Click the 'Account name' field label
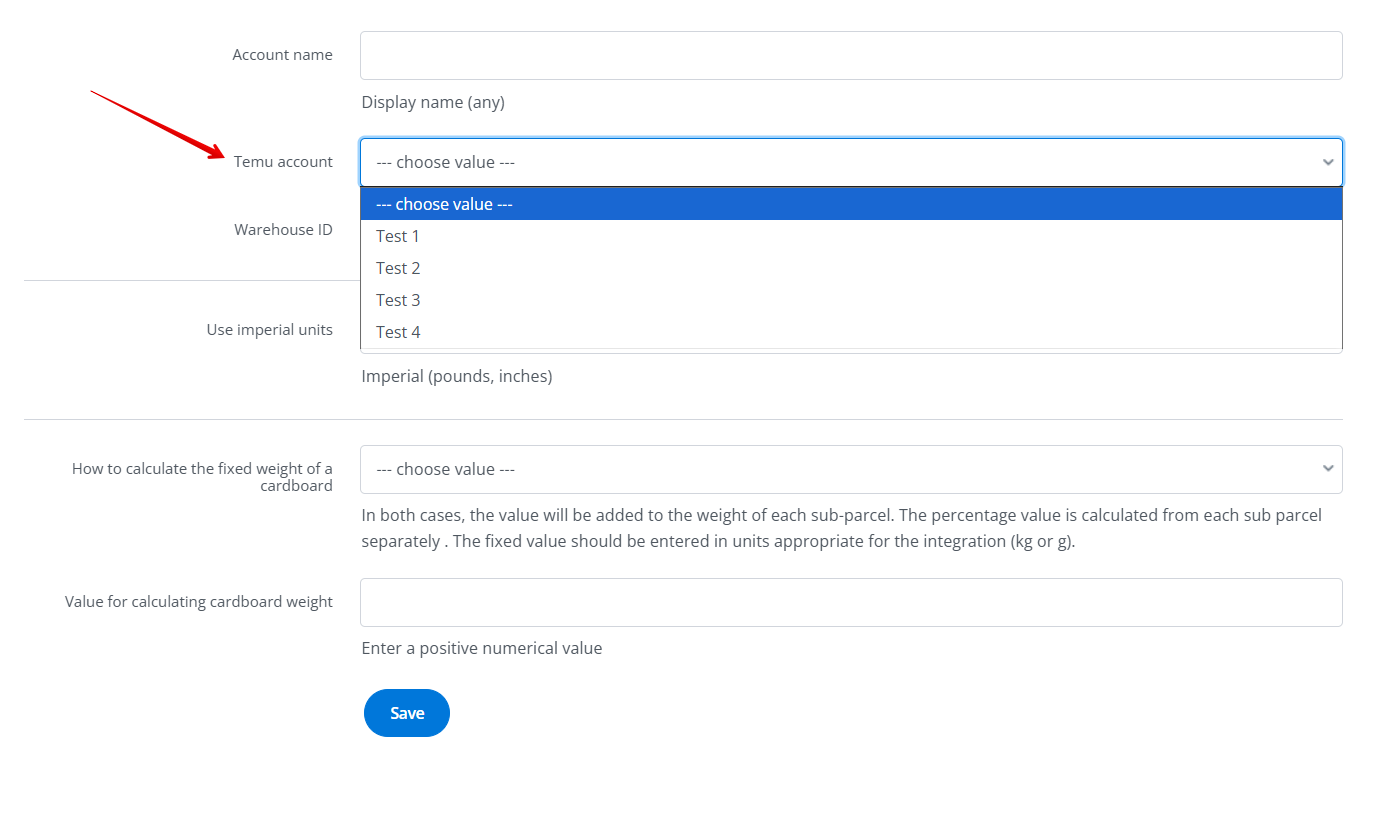The height and width of the screenshot is (815, 1389). click(282, 55)
